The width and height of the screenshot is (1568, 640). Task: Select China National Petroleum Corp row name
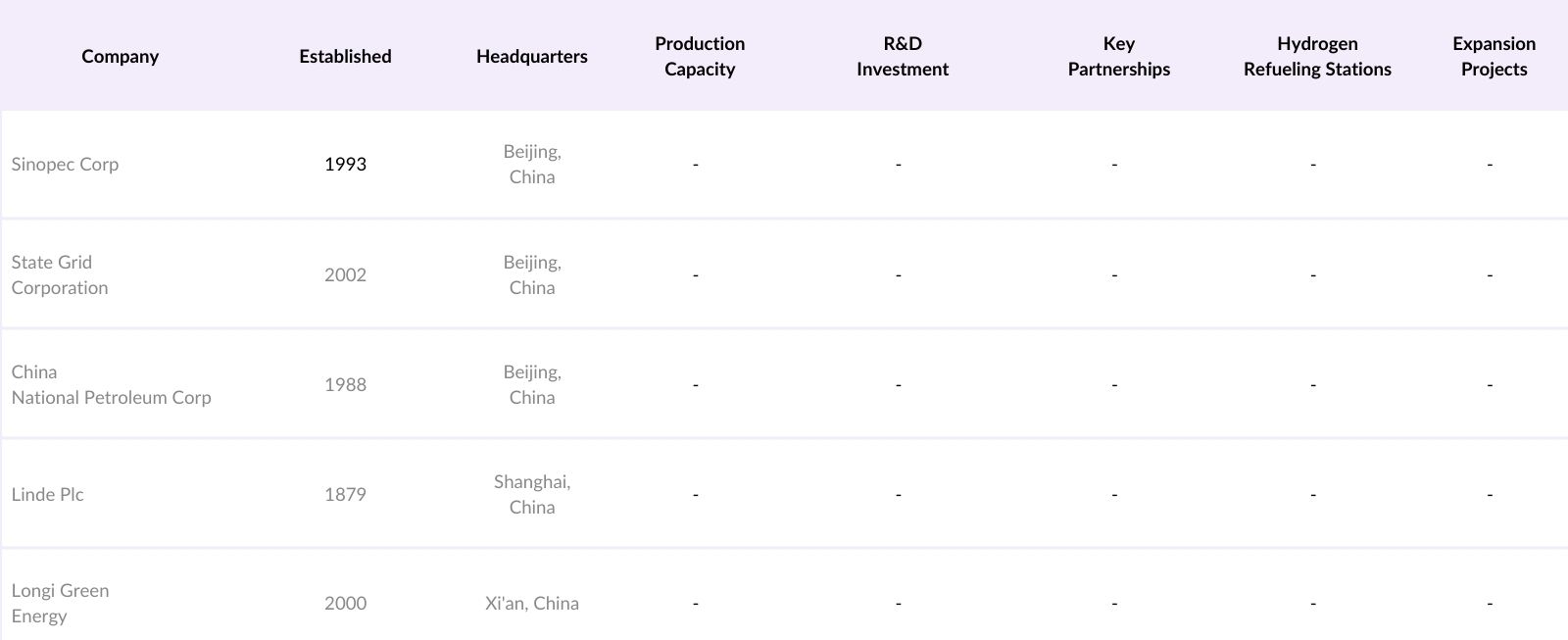pyautogui.click(x=111, y=385)
